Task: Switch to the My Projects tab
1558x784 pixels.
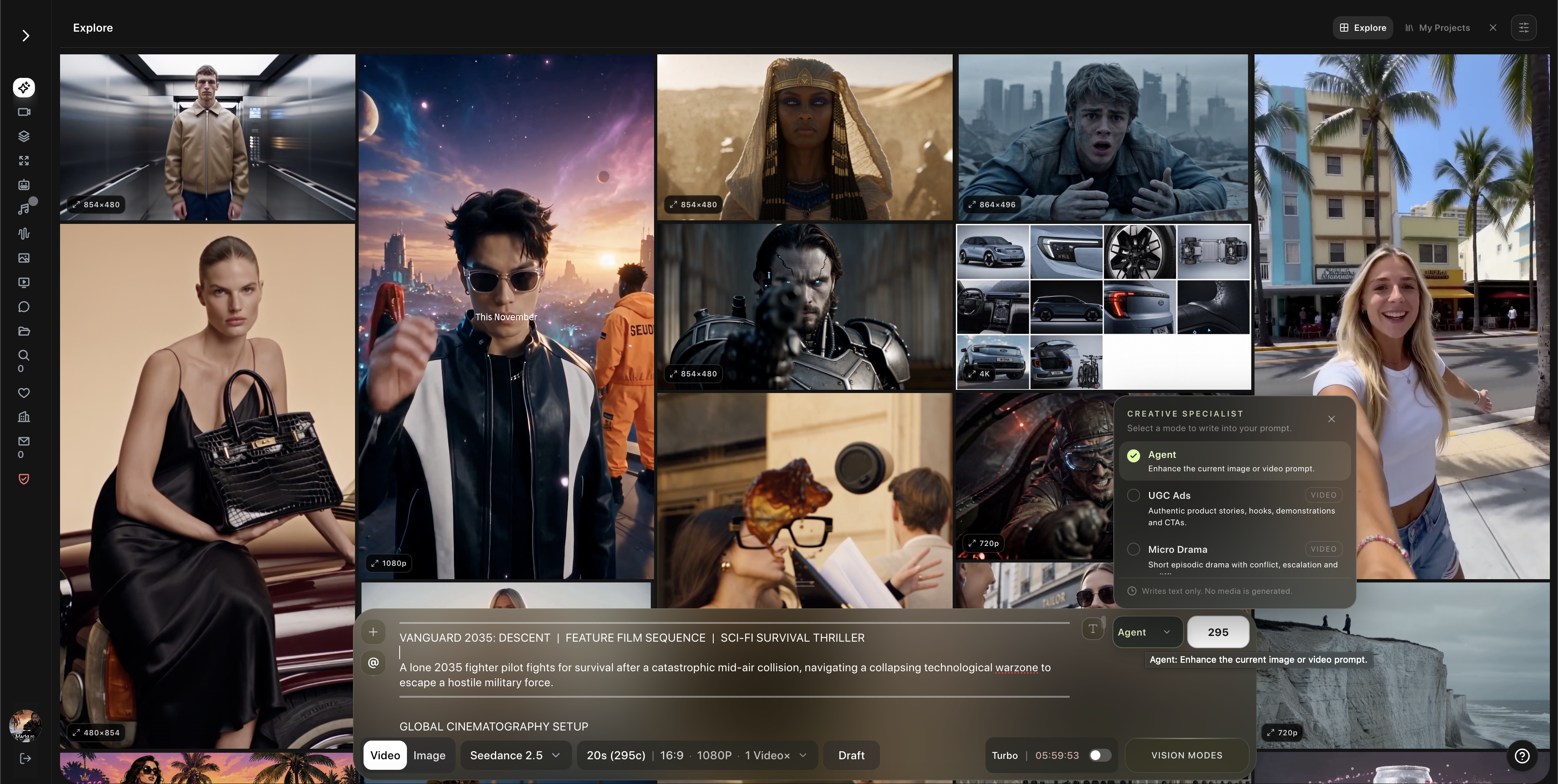Action: [x=1437, y=28]
